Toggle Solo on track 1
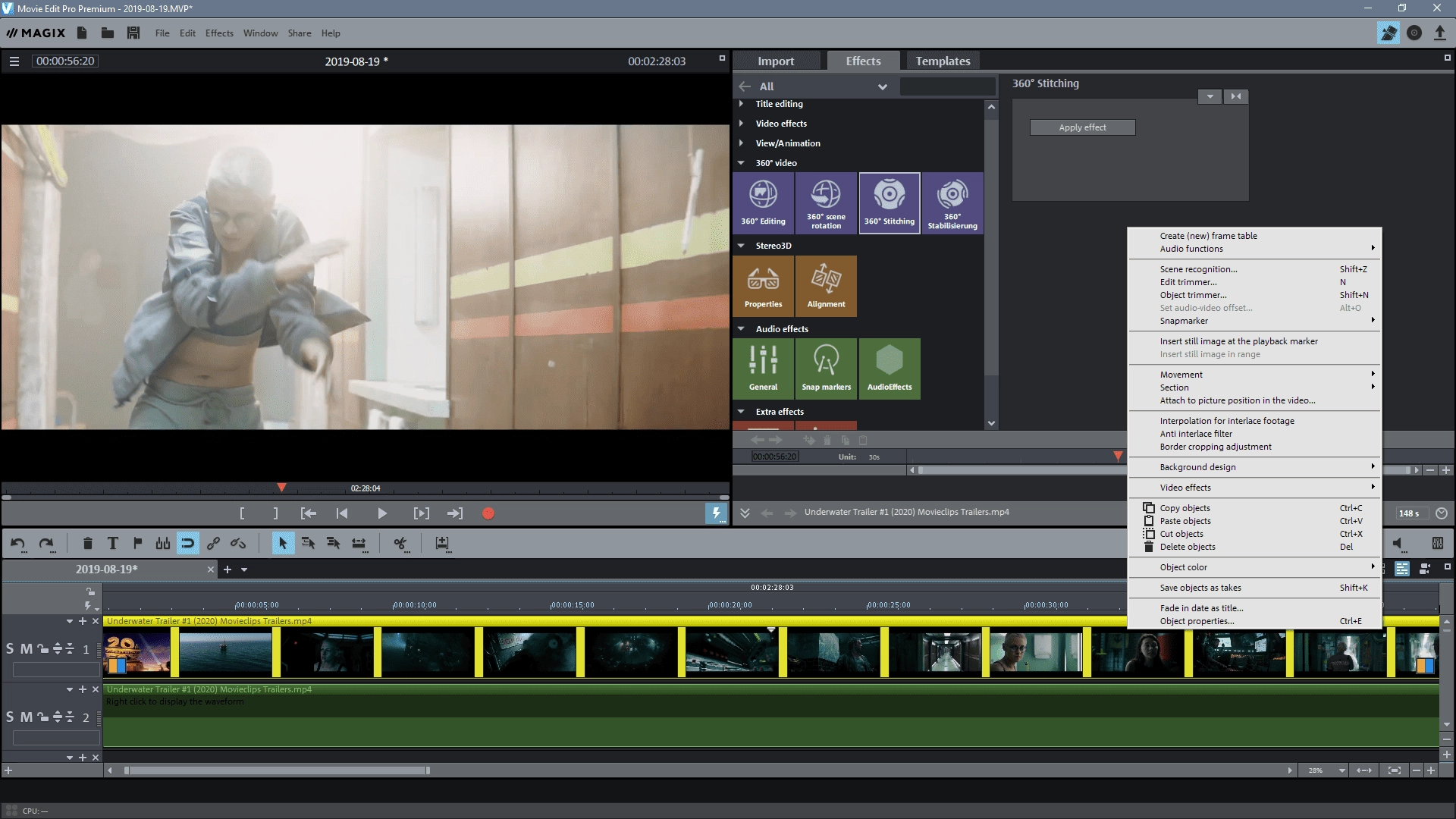1456x819 pixels. 10,649
